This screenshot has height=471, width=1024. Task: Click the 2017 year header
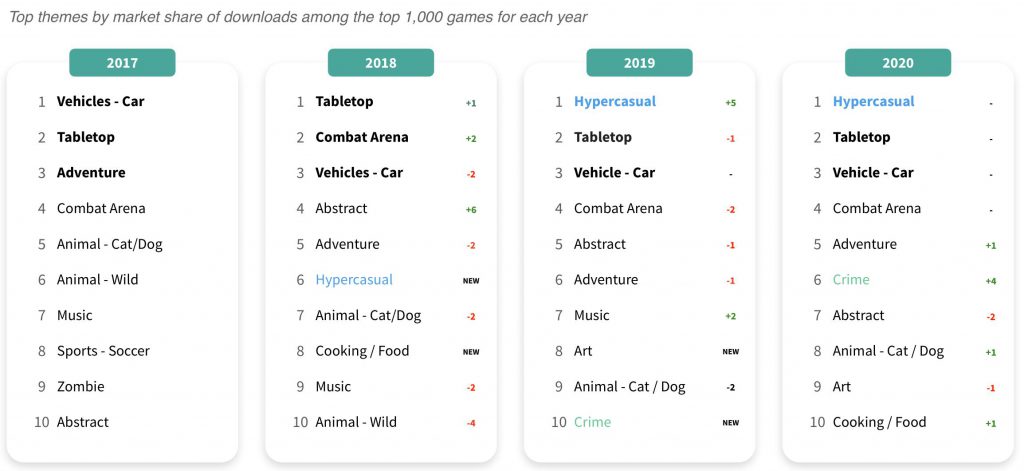tap(122, 63)
